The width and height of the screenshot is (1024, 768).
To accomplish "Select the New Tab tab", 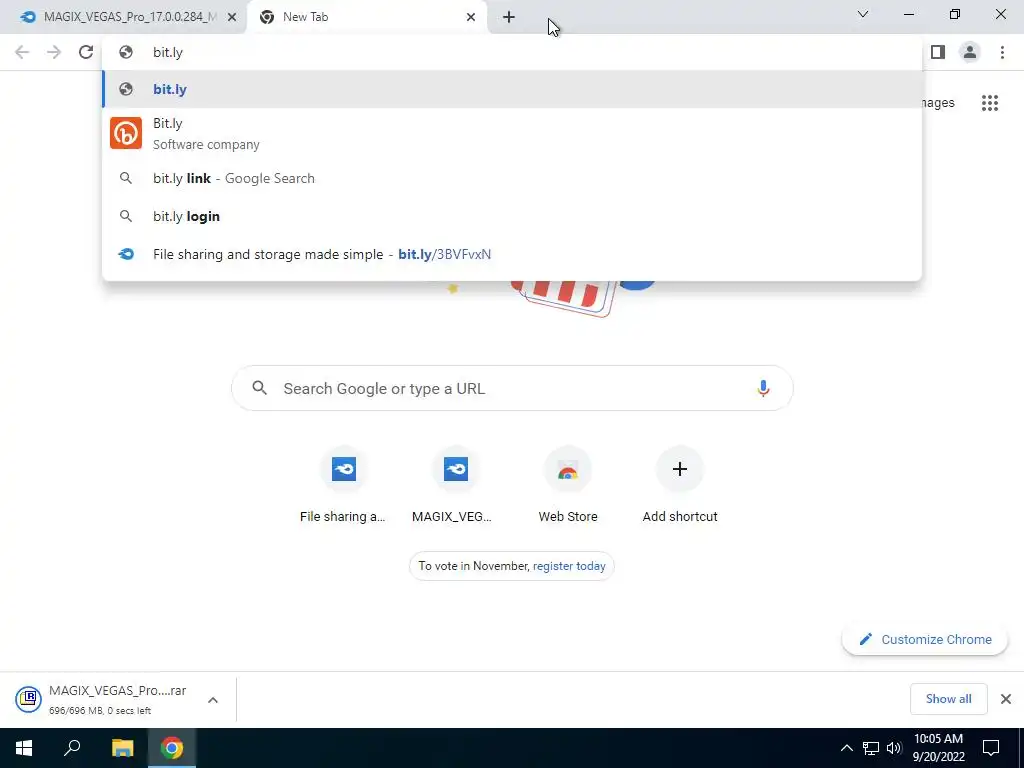I will [366, 17].
